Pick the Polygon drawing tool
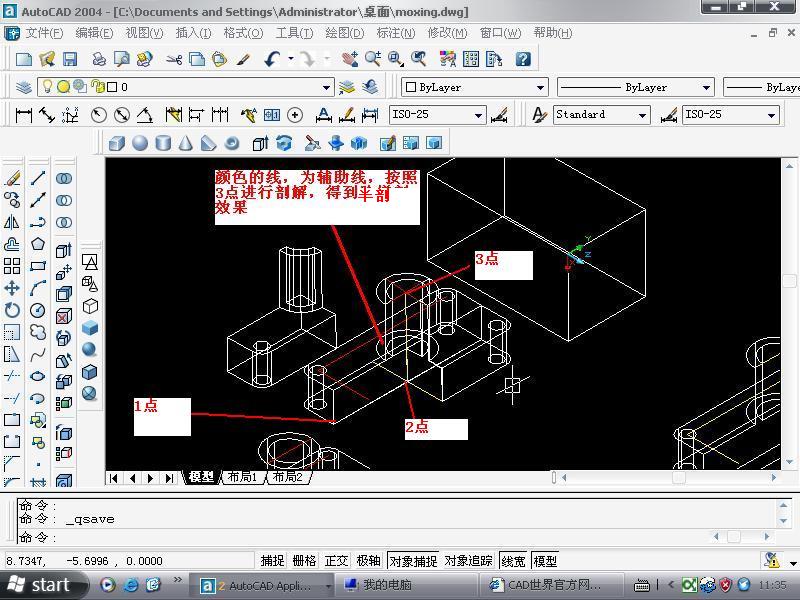This screenshot has height=600, width=800. click(x=38, y=244)
